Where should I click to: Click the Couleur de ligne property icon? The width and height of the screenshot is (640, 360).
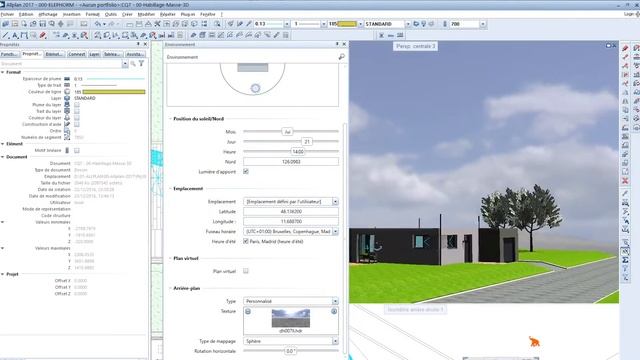point(67,92)
